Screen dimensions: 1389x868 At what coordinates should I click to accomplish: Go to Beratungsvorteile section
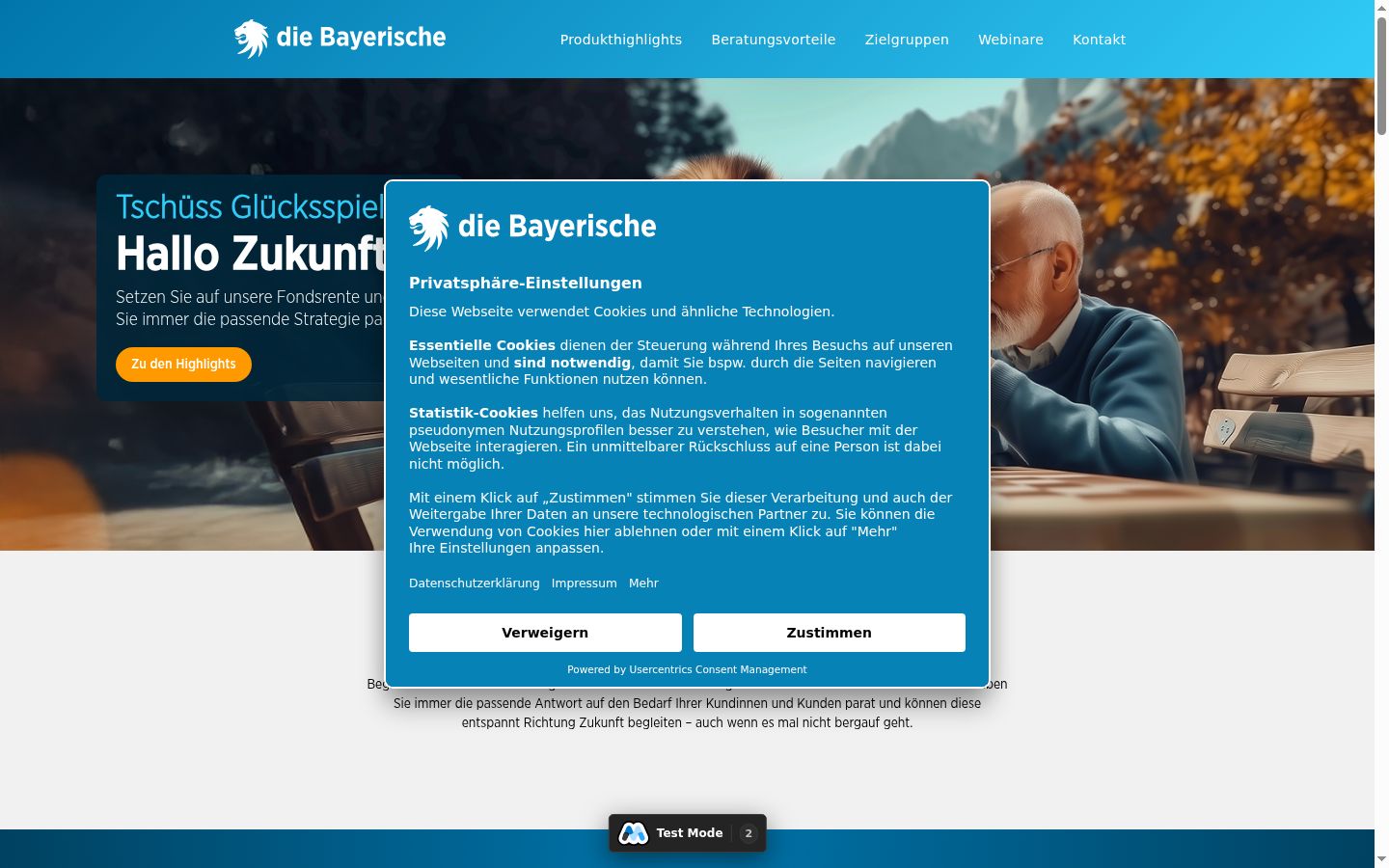(x=774, y=40)
